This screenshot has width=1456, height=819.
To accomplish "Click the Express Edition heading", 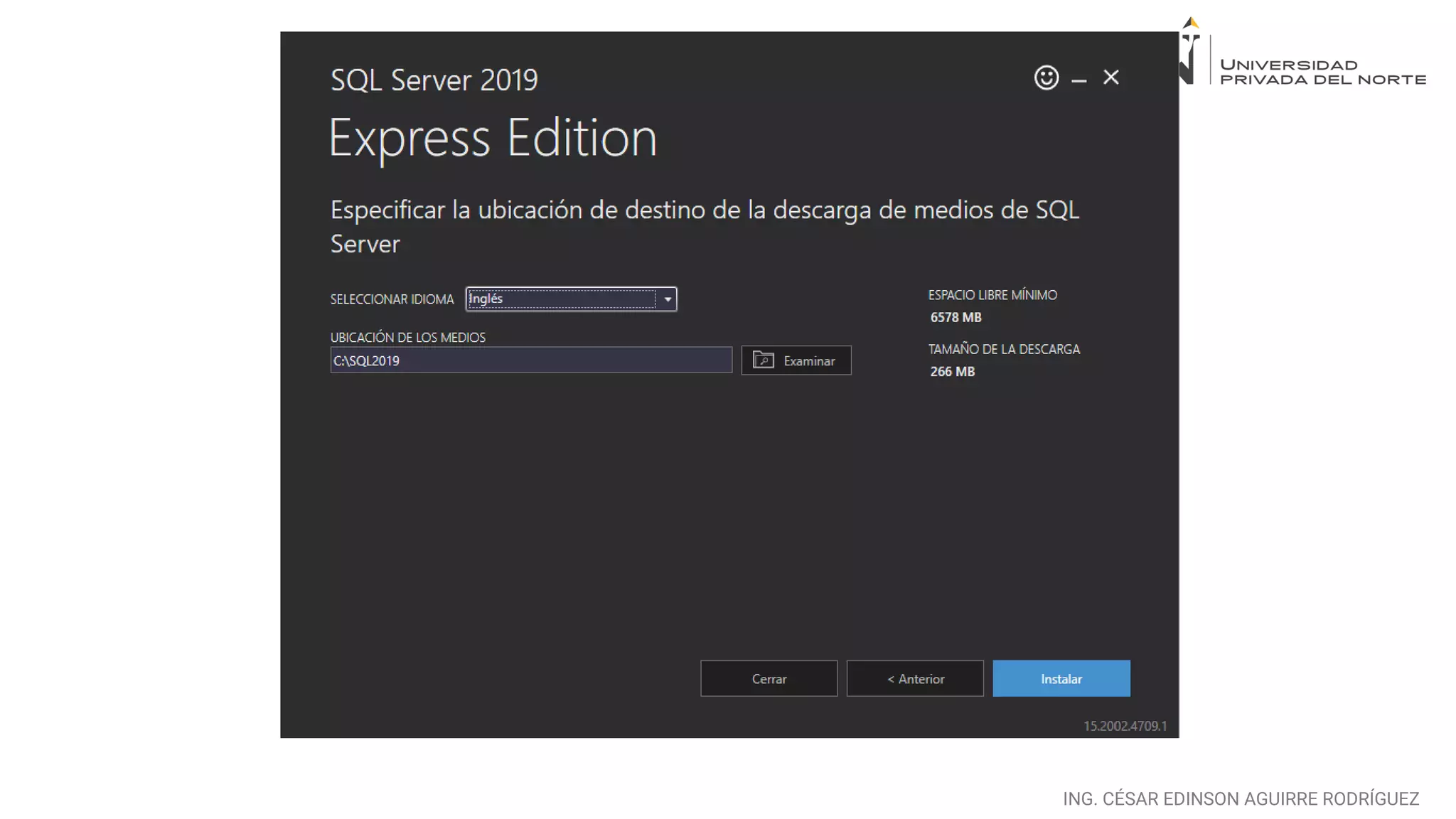I will point(493,138).
